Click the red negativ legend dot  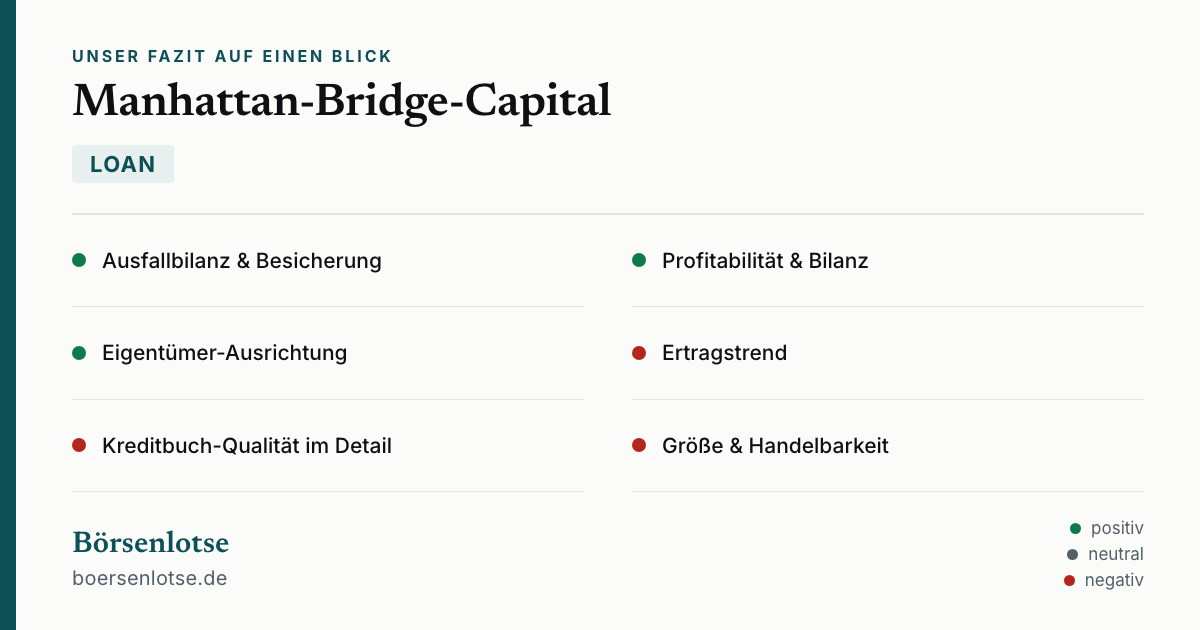[1070, 580]
